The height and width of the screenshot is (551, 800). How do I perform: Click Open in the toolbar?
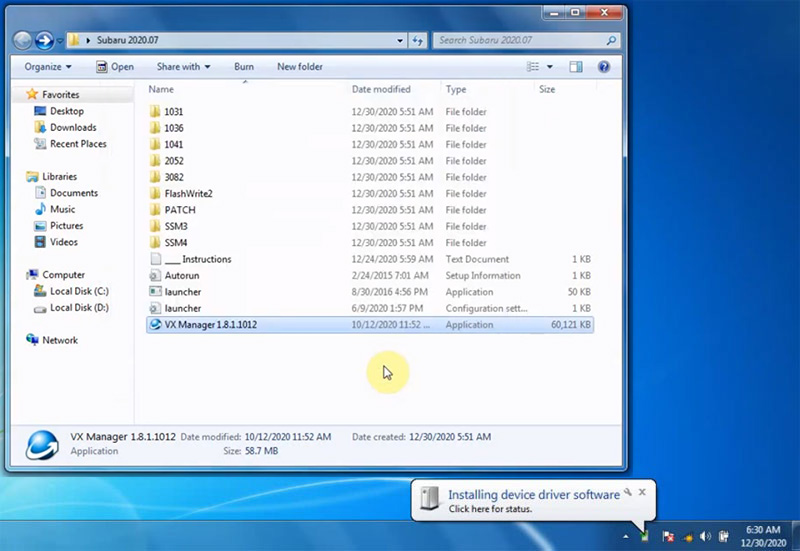(115, 67)
